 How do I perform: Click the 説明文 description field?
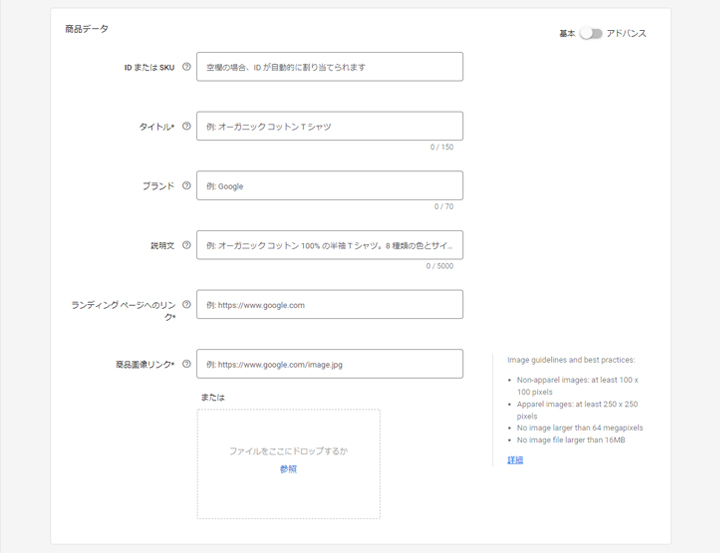coord(329,245)
